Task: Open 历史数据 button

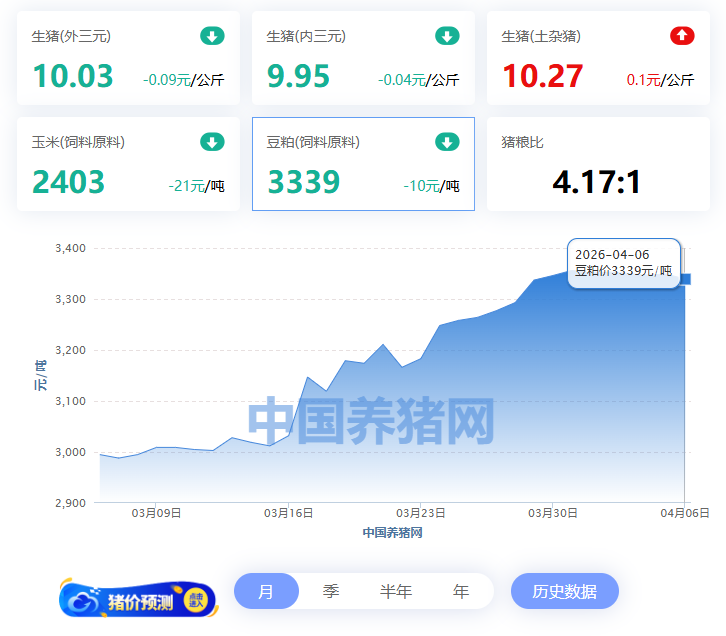Action: pyautogui.click(x=564, y=591)
